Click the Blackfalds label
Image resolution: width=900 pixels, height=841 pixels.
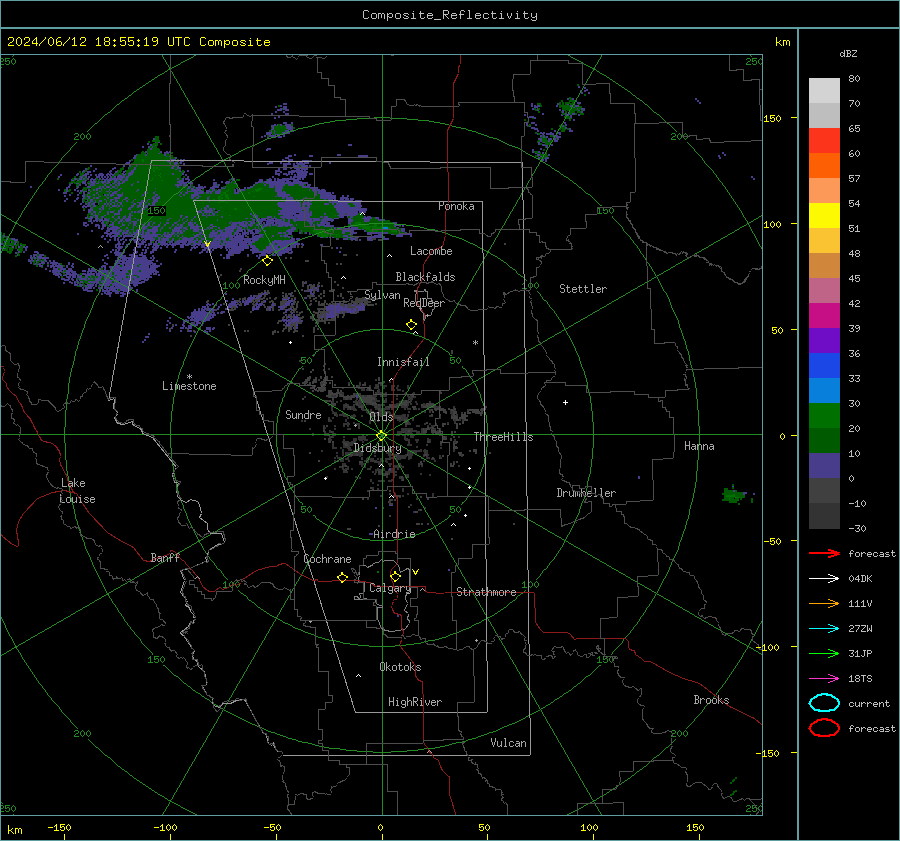pyautogui.click(x=425, y=277)
